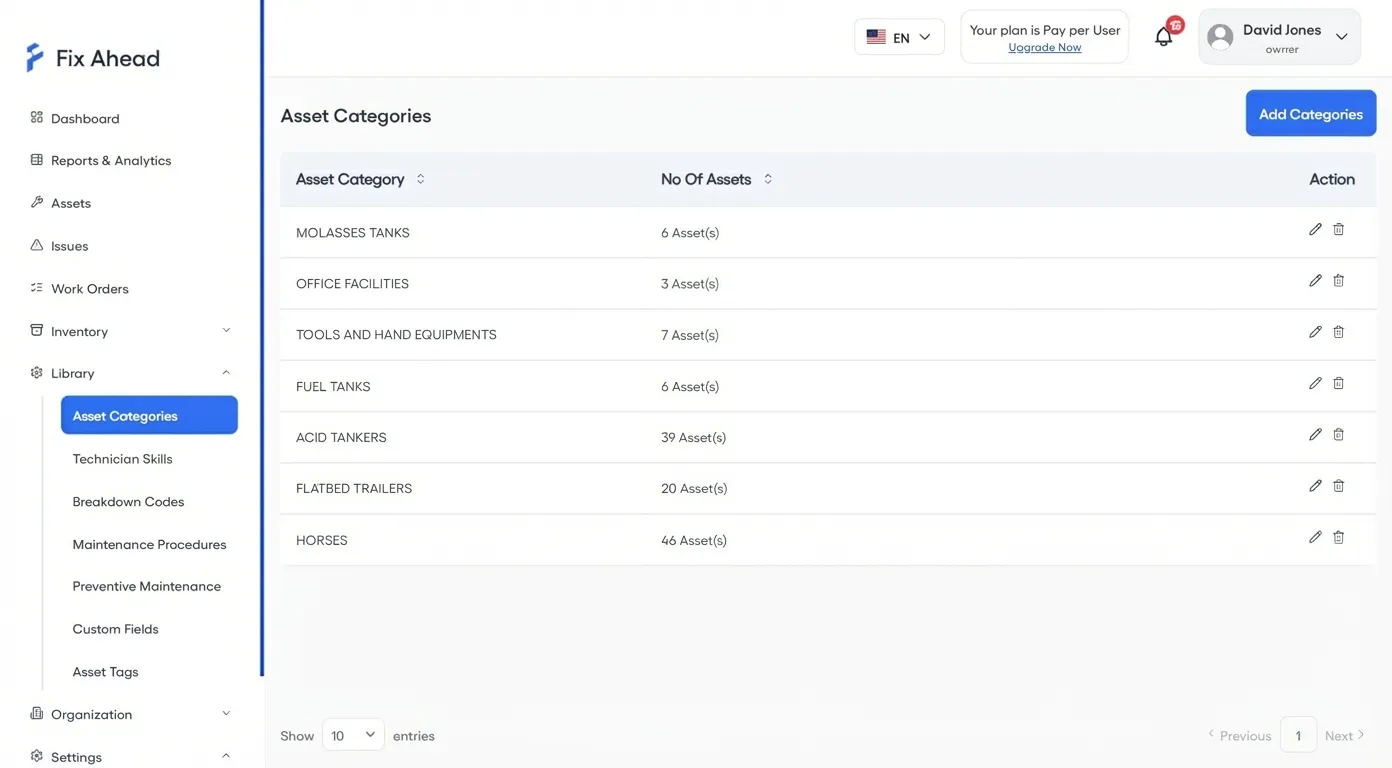Click the Fix Ahead logo
This screenshot has width=1392, height=768.
click(93, 58)
